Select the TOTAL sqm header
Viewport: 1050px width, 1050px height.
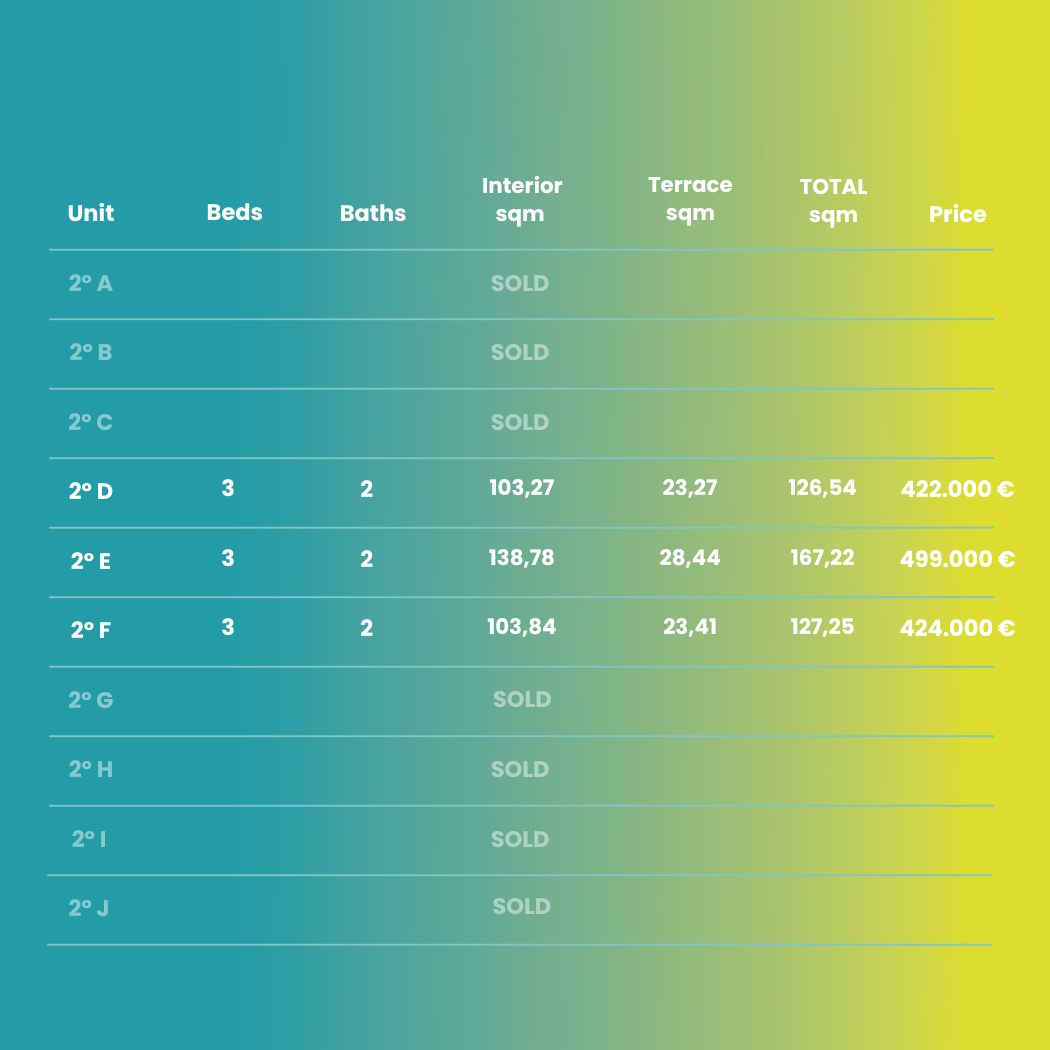point(833,201)
